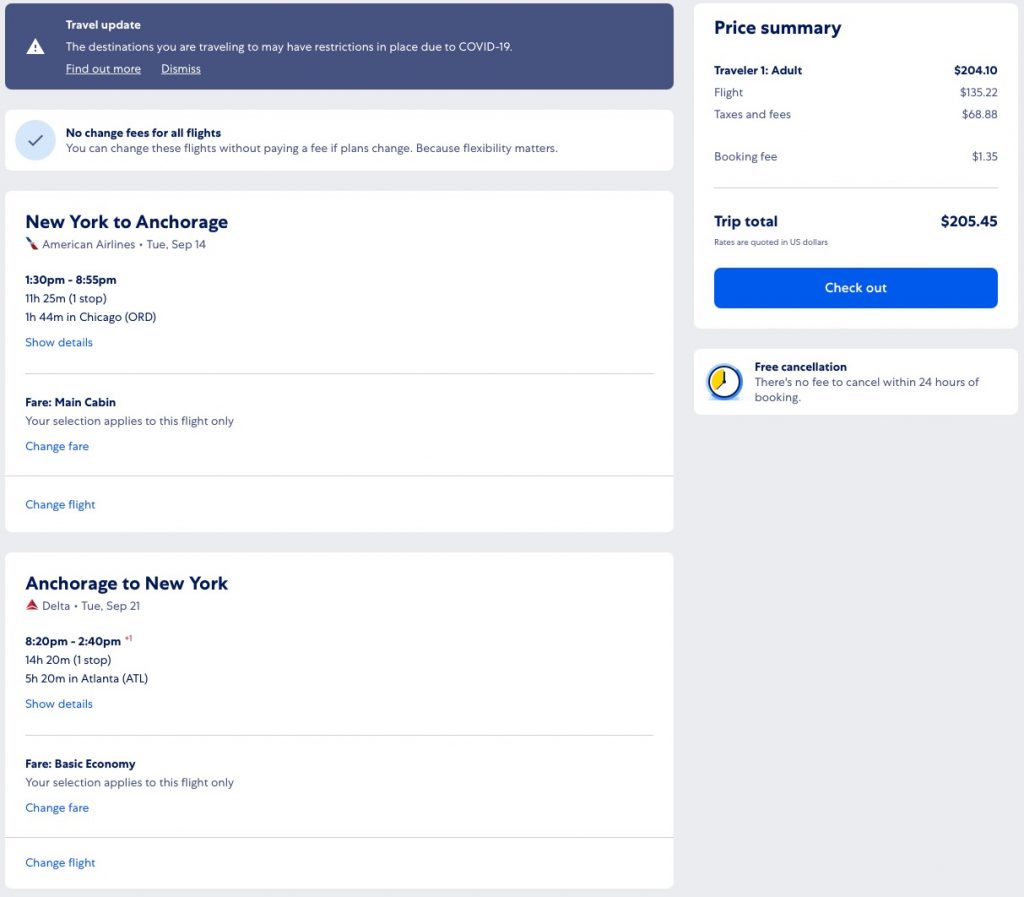This screenshot has width=1024, height=897.
Task: Click the American Airlines logo icon
Action: pyautogui.click(x=32, y=244)
